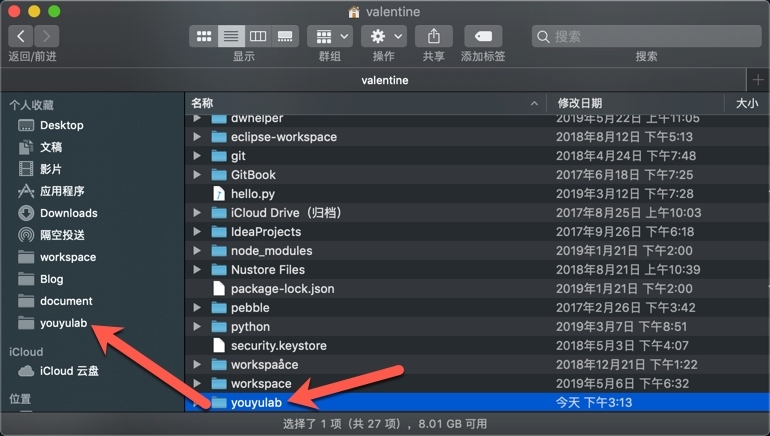The image size is (770, 436).
Task: Expand the IdeaProjects folder
Action: [197, 232]
